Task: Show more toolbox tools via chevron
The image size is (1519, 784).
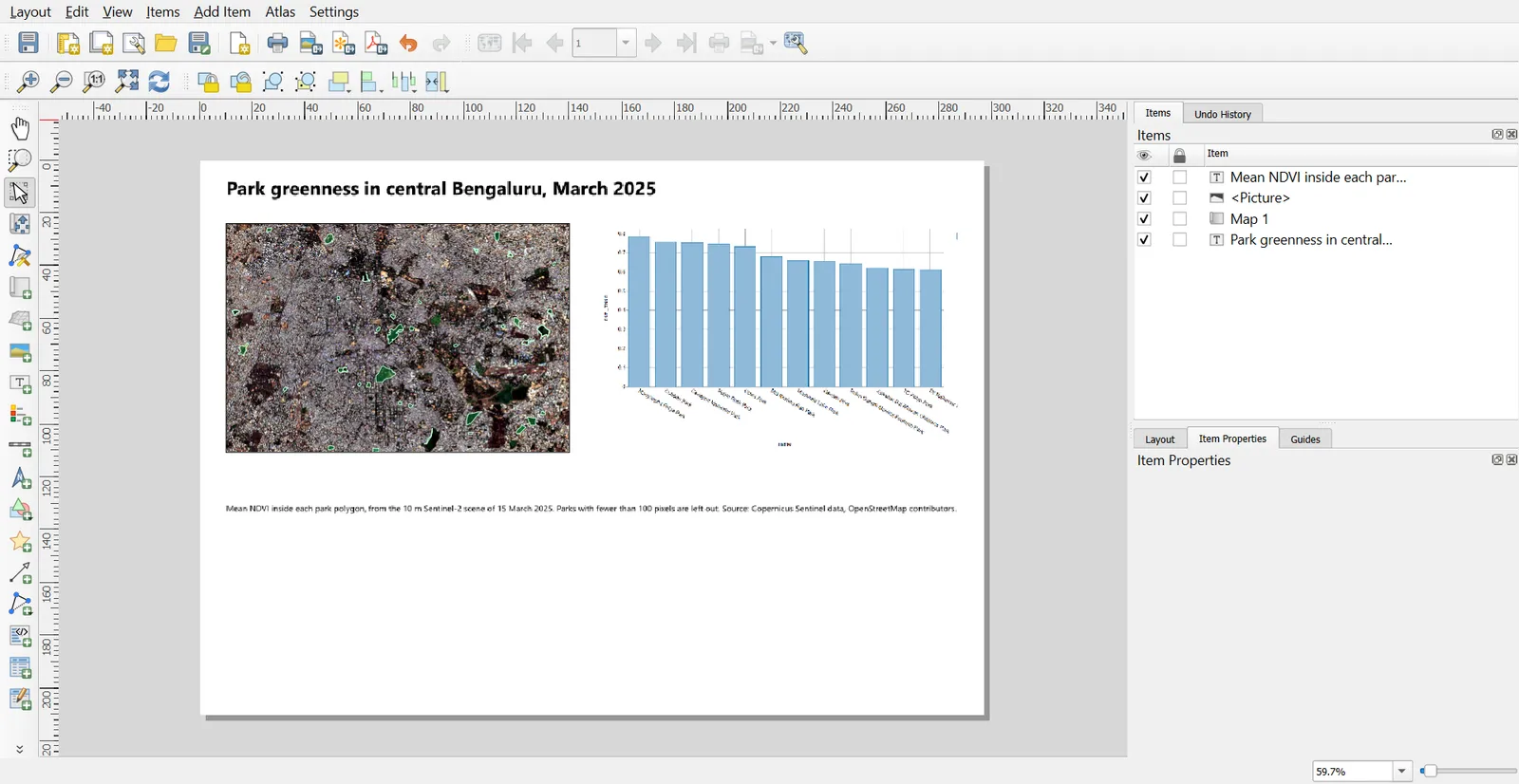Action: pyautogui.click(x=20, y=749)
